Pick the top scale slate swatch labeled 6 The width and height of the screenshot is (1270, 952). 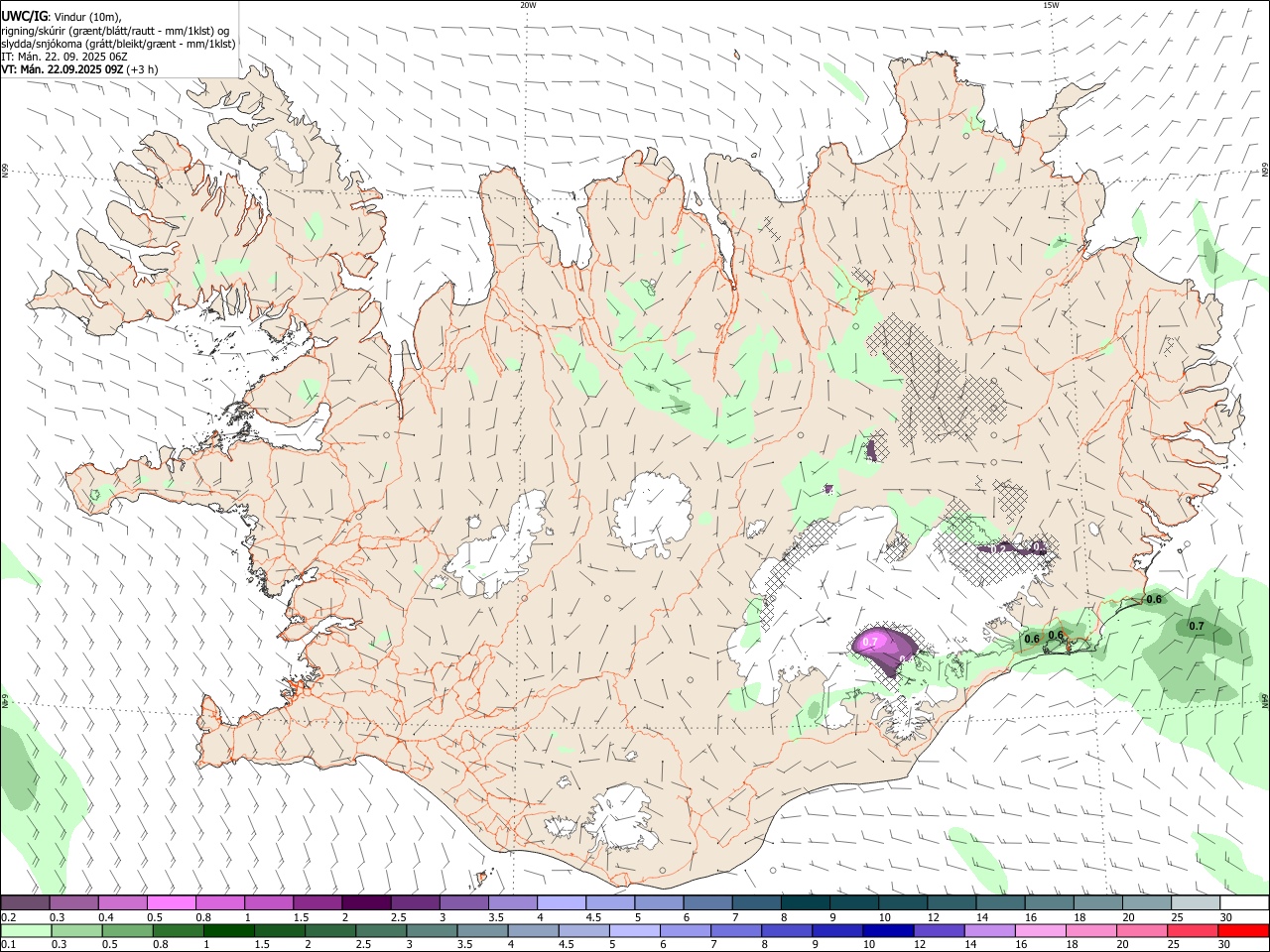coord(708,903)
